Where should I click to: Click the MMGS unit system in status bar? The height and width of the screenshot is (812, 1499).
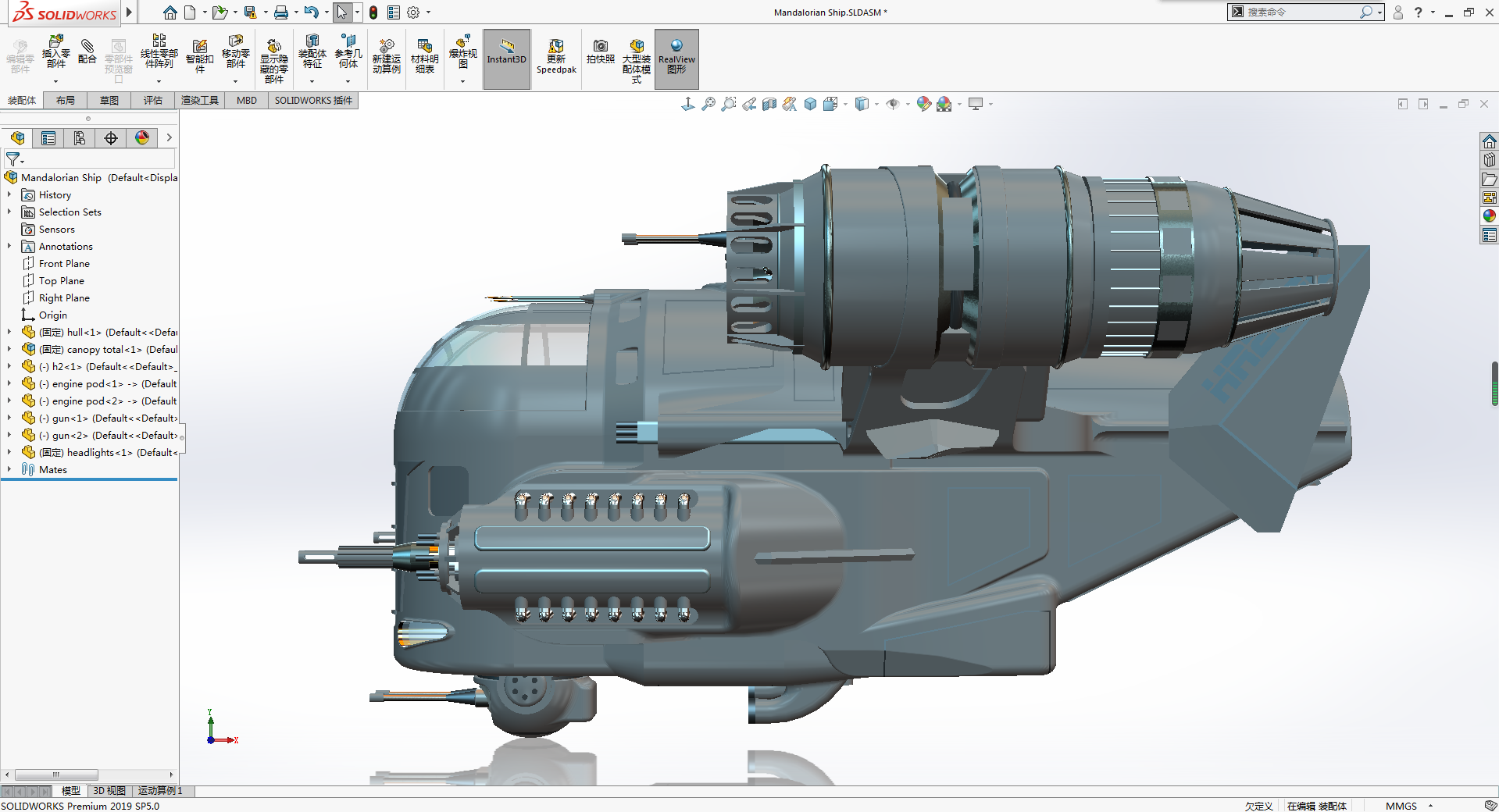pyautogui.click(x=1401, y=806)
